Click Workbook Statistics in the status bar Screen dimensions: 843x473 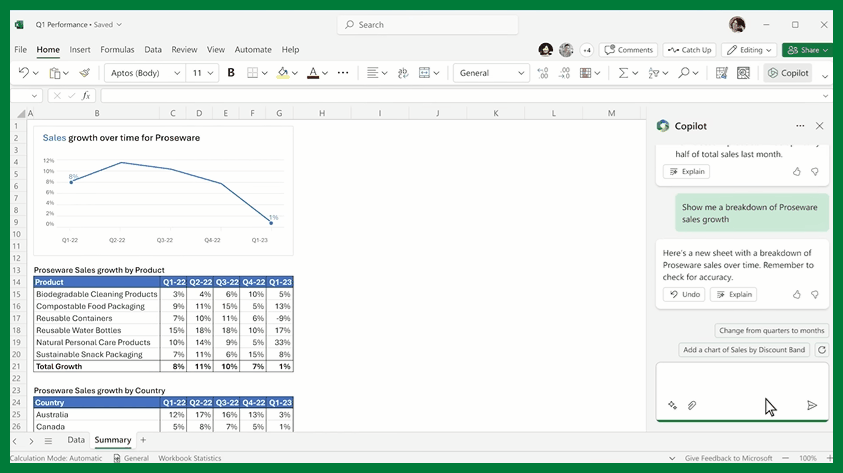click(189, 458)
